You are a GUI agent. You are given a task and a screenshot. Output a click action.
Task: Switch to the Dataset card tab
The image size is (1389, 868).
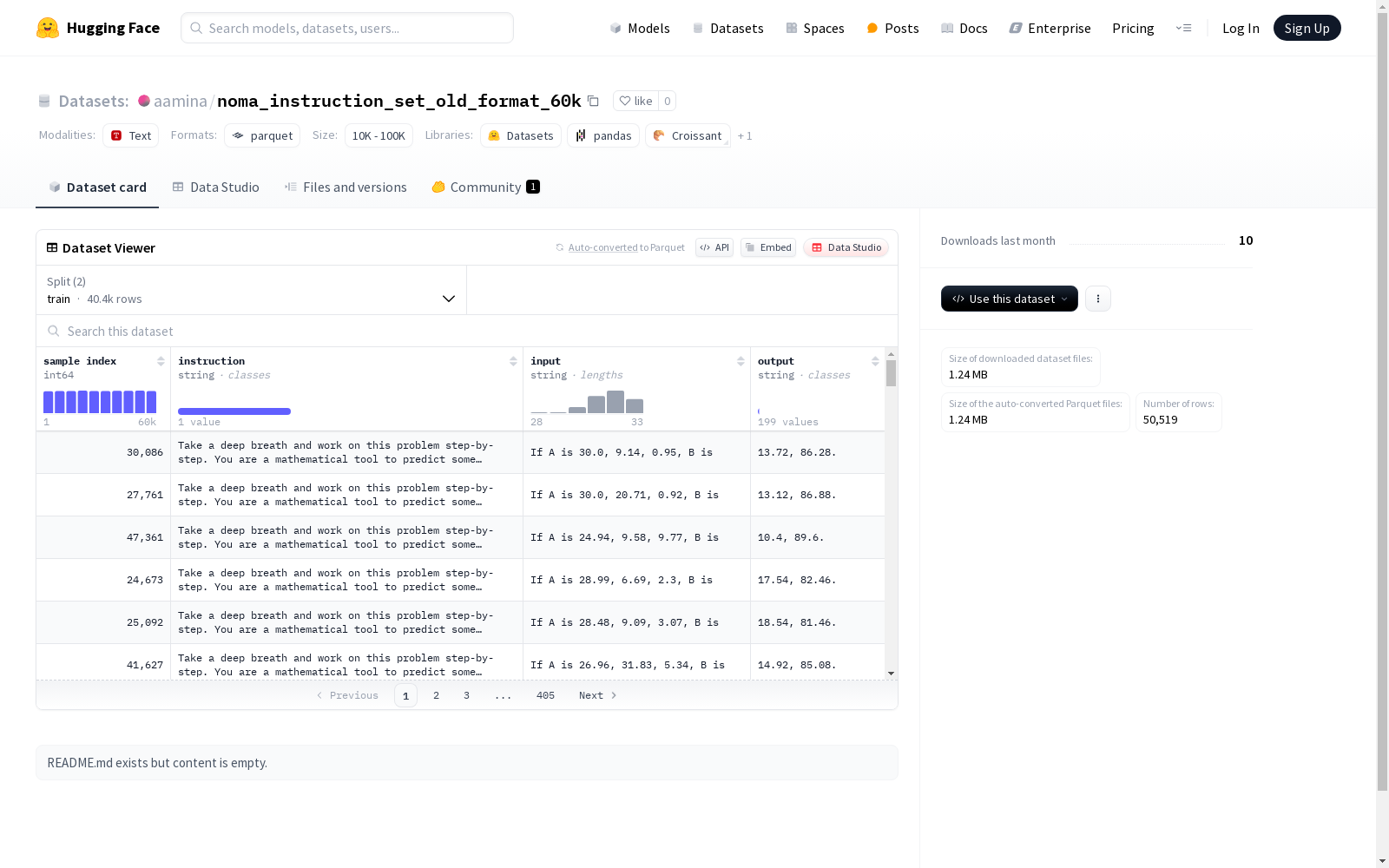click(x=97, y=187)
